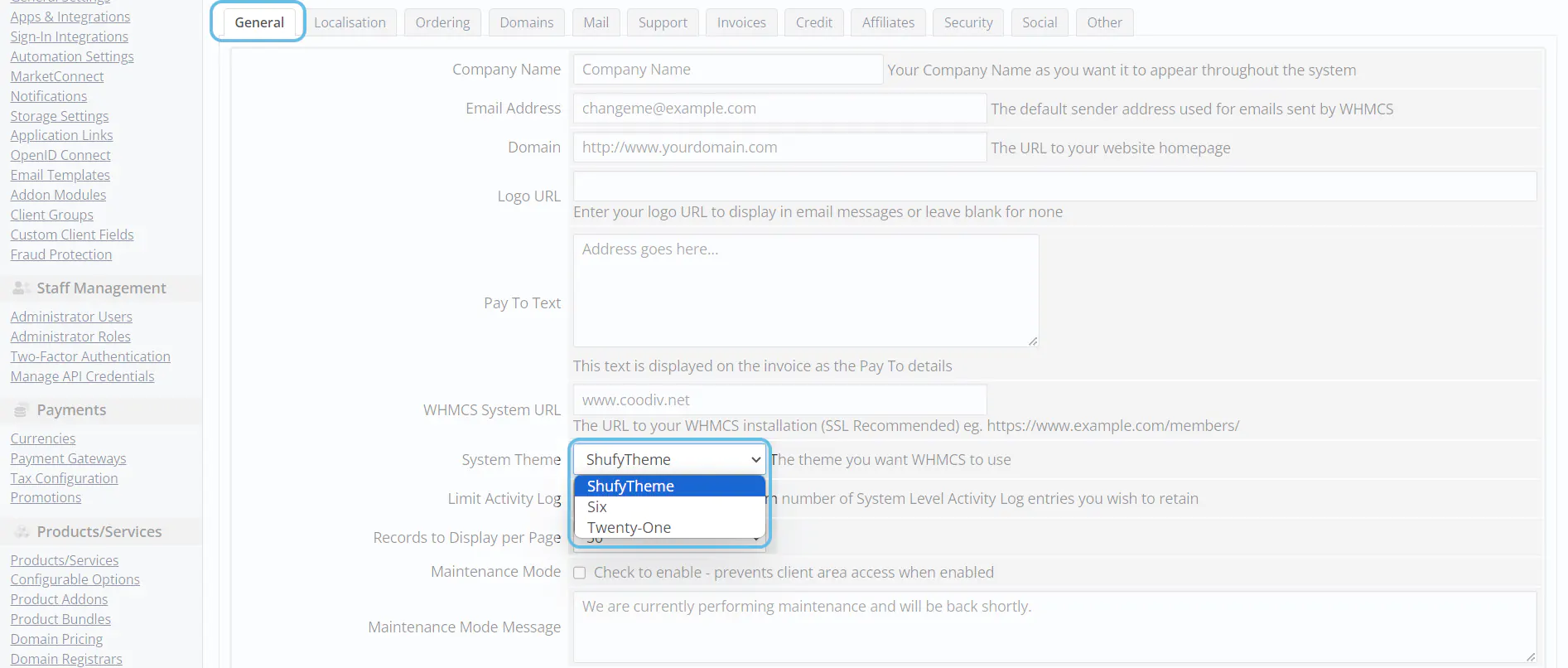Open Payment Gateways link
Image resolution: width=1568 pixels, height=668 pixels.
[68, 458]
